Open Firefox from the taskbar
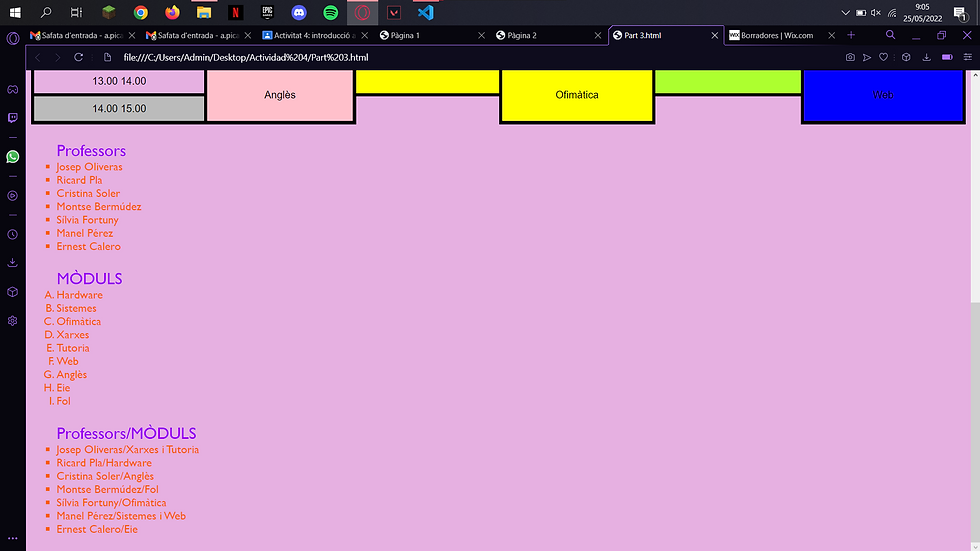This screenshot has width=980, height=551. click(x=172, y=12)
